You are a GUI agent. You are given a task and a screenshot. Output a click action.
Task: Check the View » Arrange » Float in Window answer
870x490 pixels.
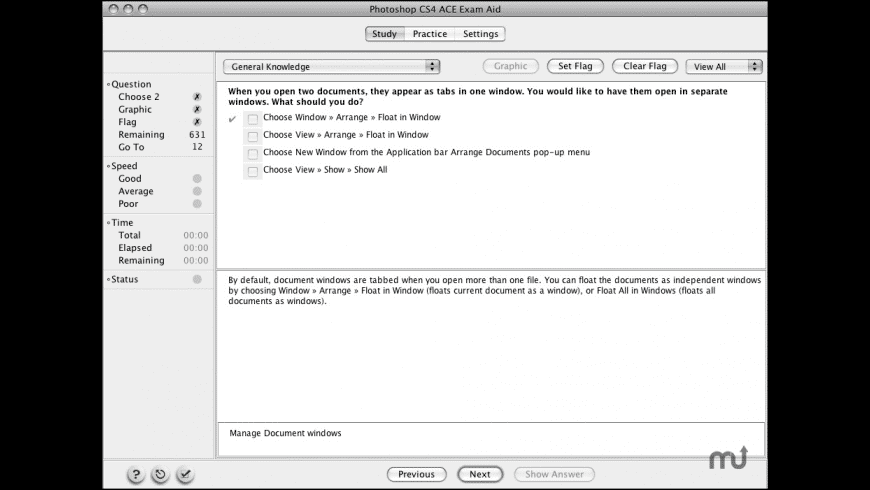click(x=253, y=136)
